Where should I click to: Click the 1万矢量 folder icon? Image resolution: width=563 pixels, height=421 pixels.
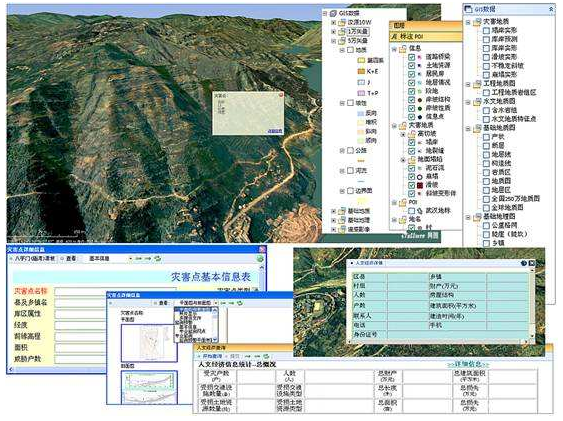tap(342, 32)
